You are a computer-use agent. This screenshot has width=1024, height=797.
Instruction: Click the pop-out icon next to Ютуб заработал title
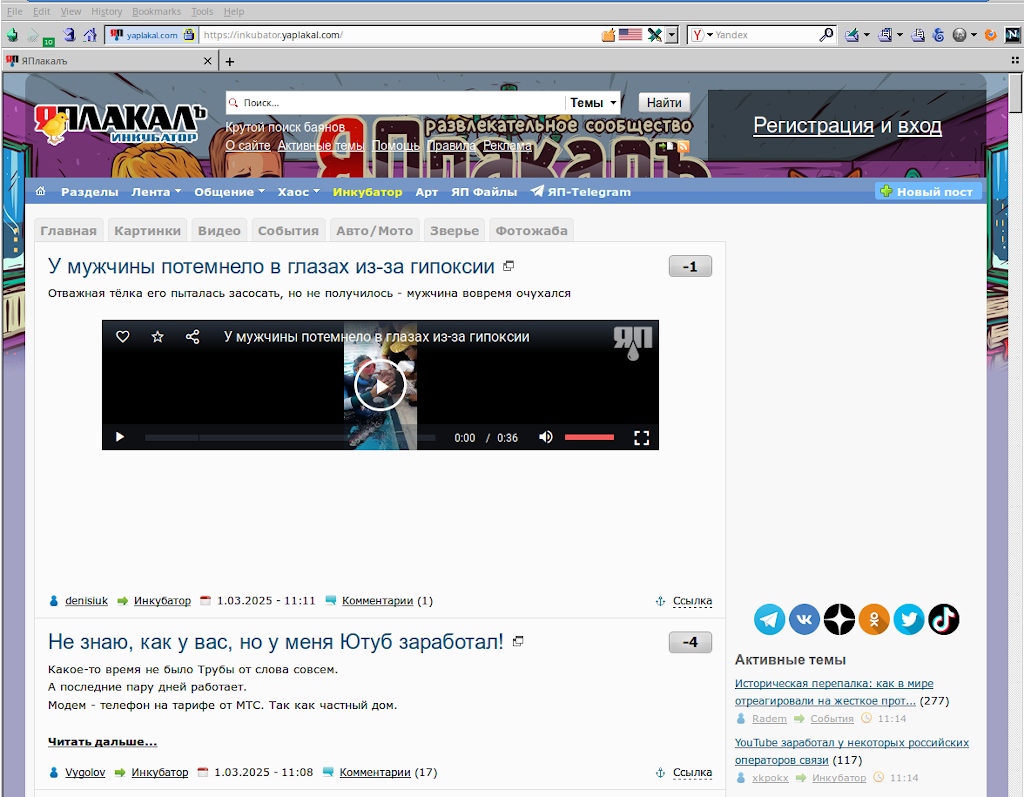click(x=518, y=642)
